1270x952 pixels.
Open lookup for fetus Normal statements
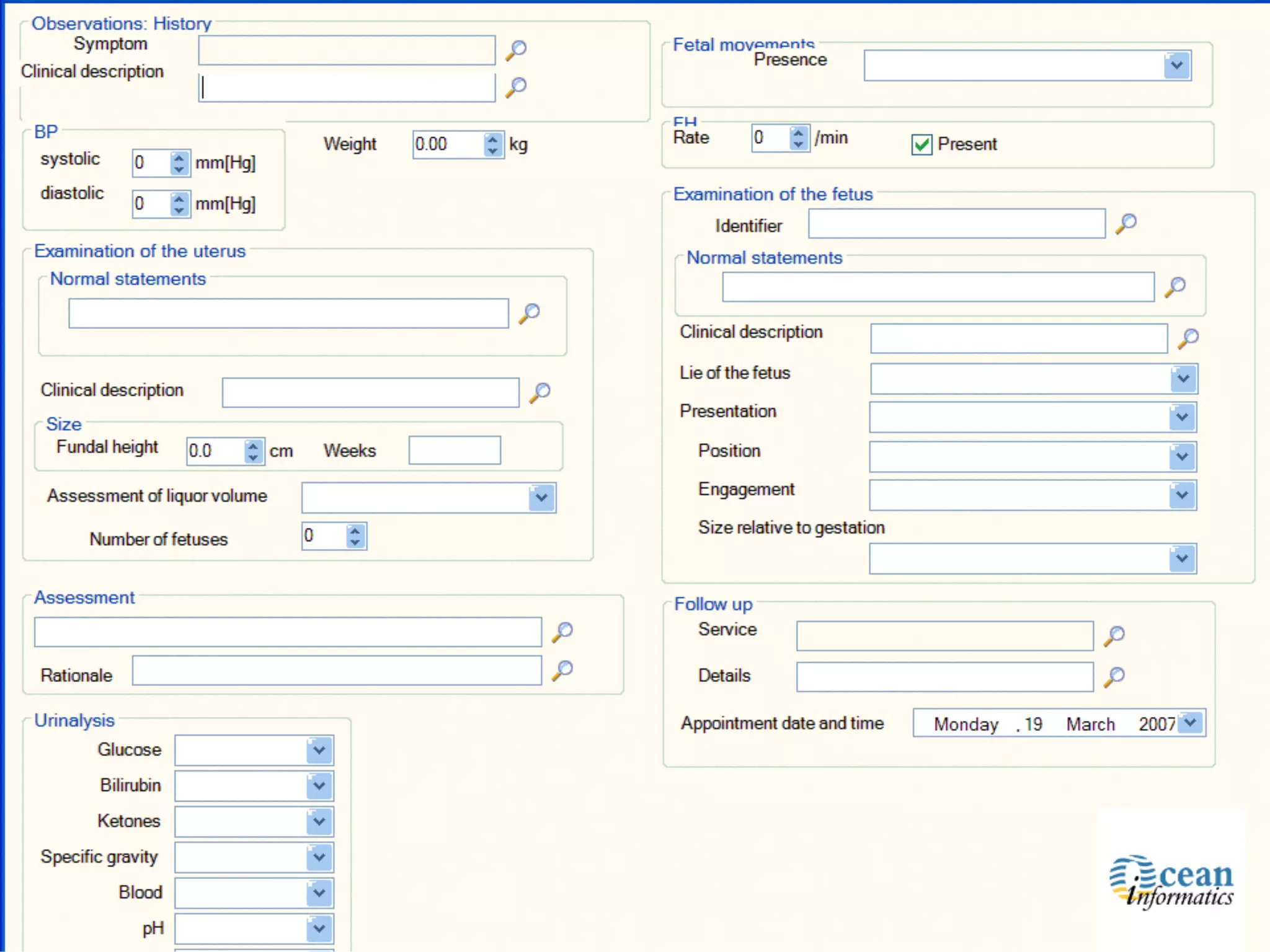1175,287
